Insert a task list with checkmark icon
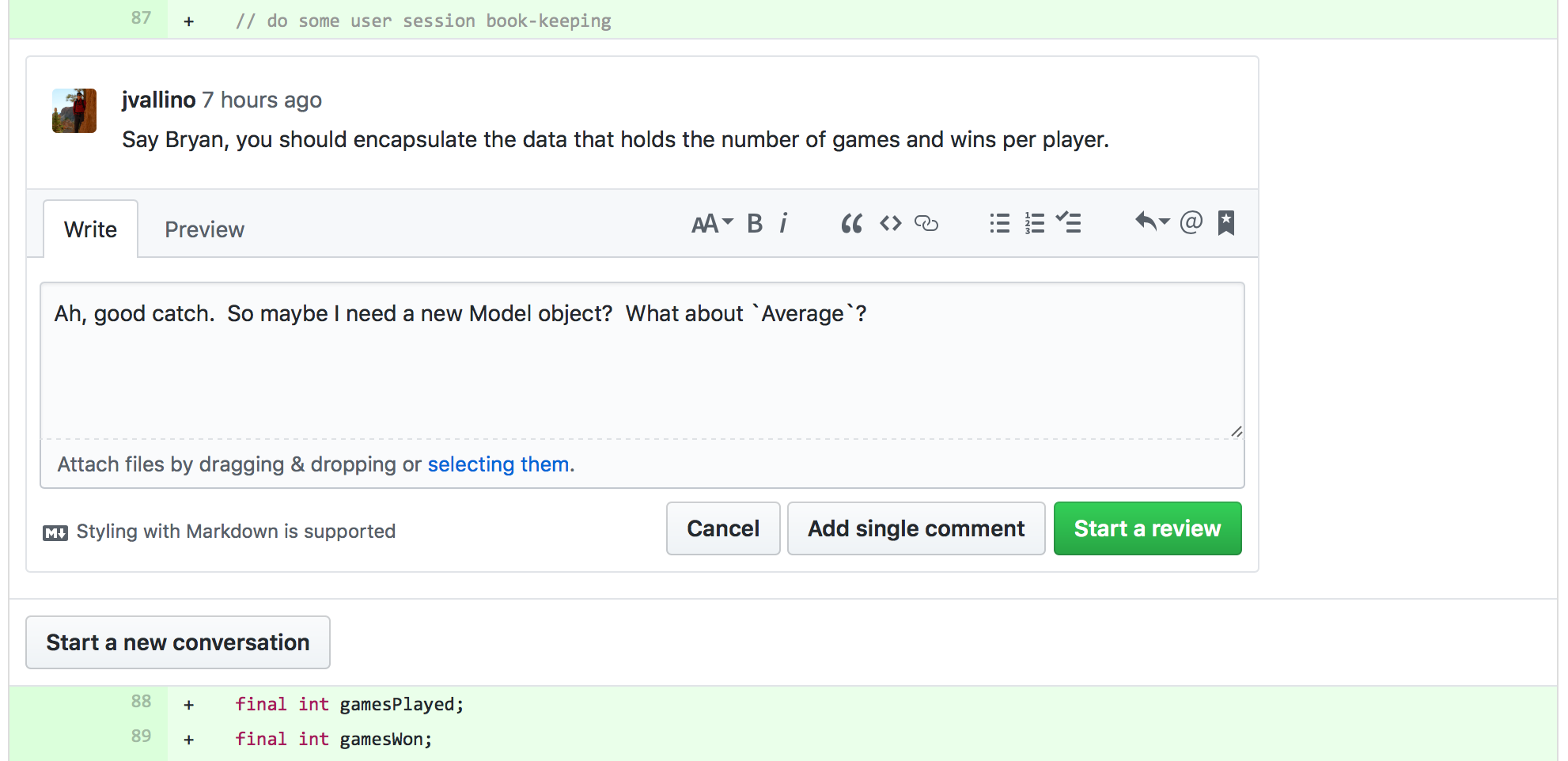Image resolution: width=1568 pixels, height=761 pixels. tap(1068, 223)
